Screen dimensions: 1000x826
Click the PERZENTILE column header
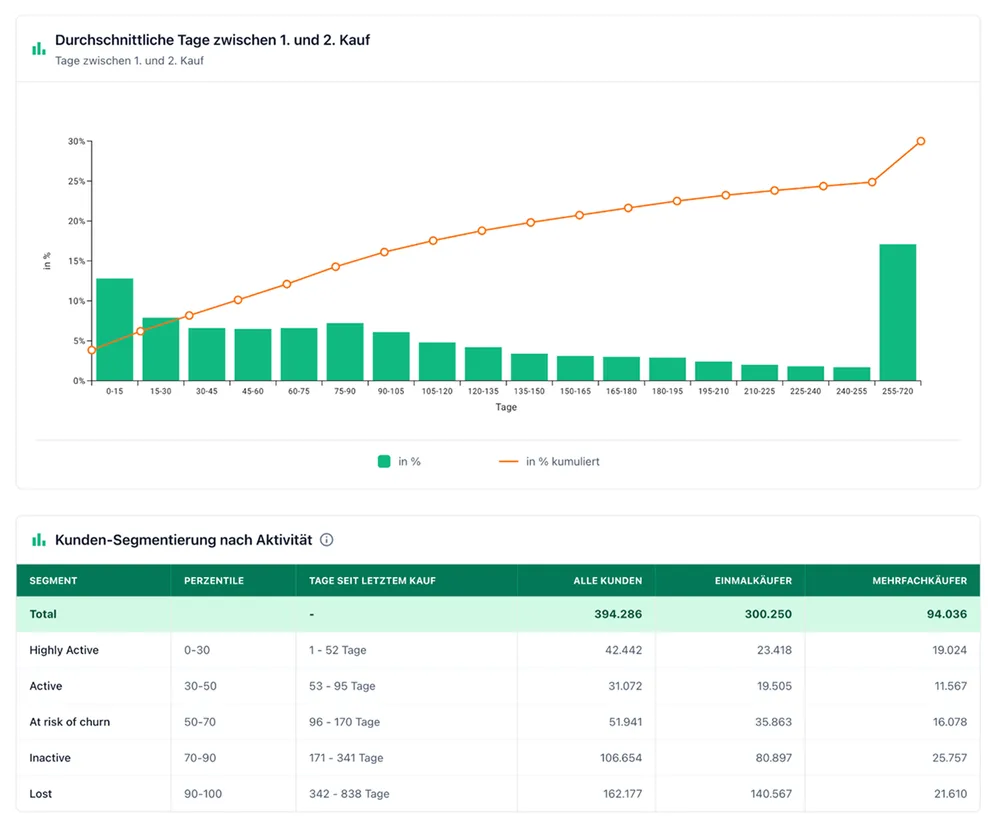pyautogui.click(x=214, y=580)
